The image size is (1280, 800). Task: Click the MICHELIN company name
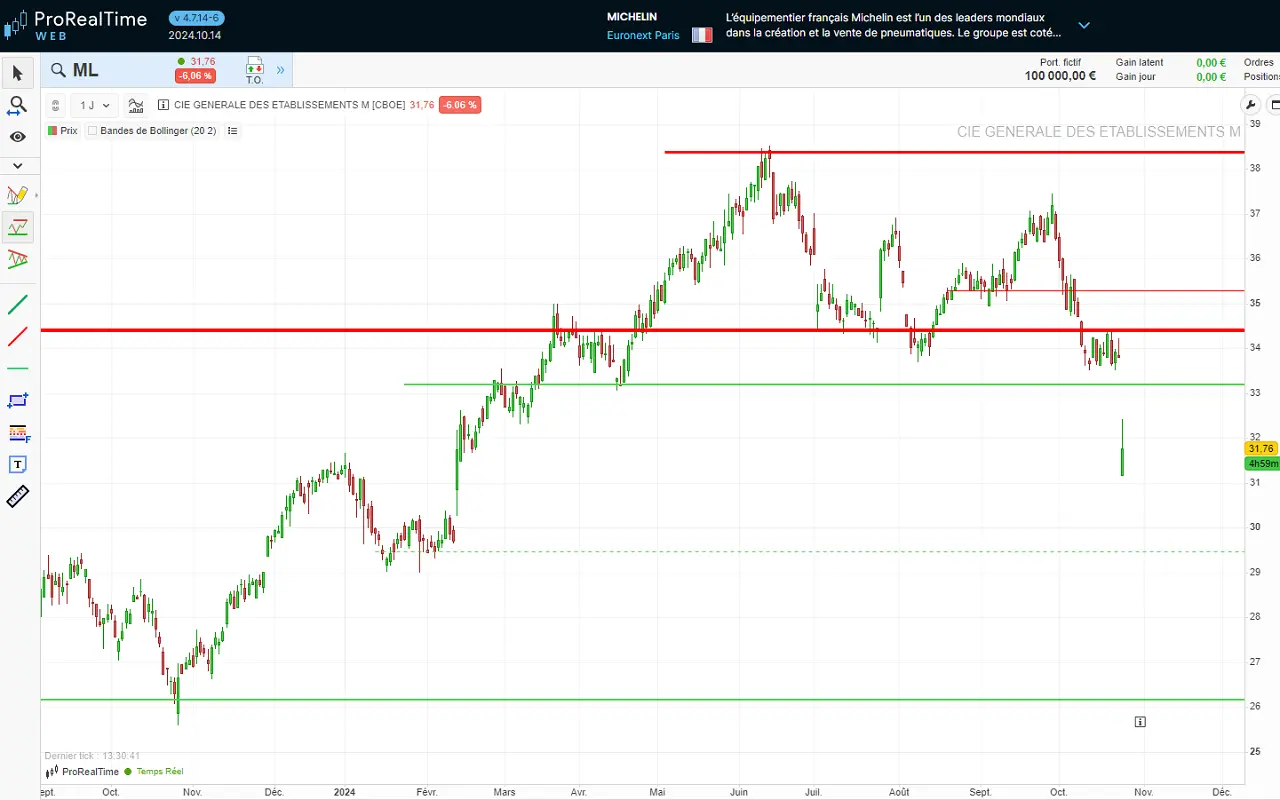[x=632, y=17]
